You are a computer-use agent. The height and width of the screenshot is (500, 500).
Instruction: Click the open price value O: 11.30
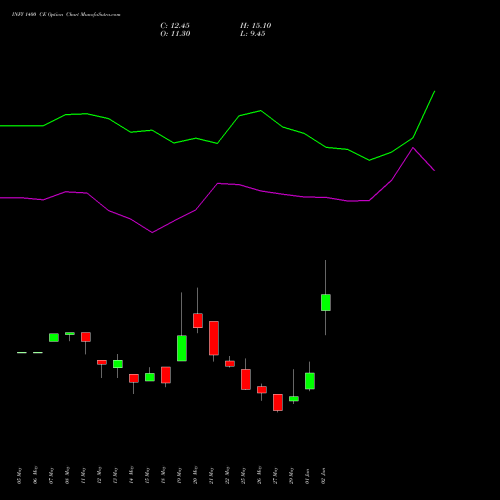[175, 34]
